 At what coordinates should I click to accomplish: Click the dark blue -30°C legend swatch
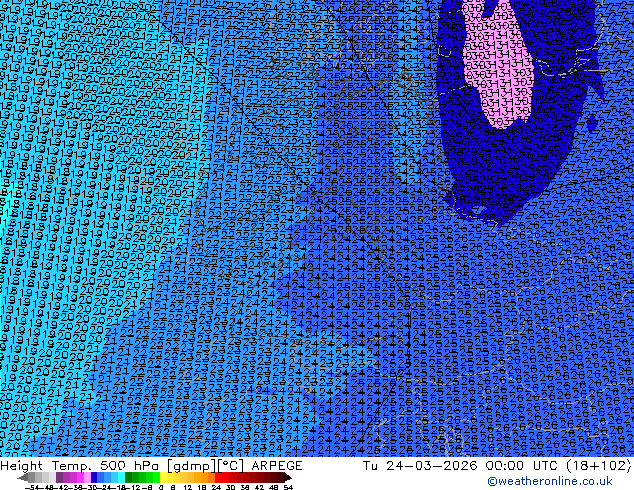94,477
